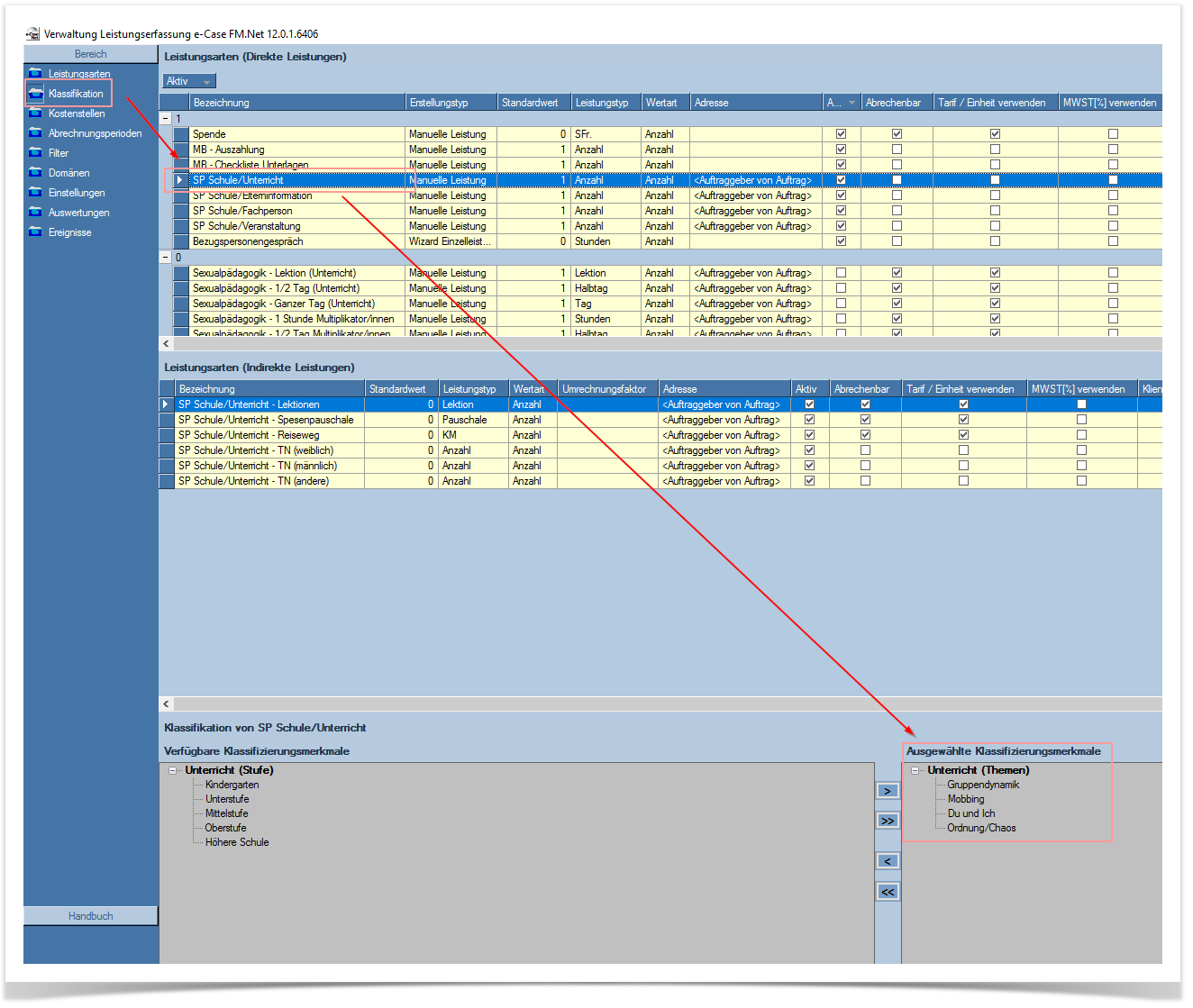Toggle active checkbox for SP Schule/Fachperson
The width and height of the screenshot is (1193, 1008).
pyautogui.click(x=841, y=211)
